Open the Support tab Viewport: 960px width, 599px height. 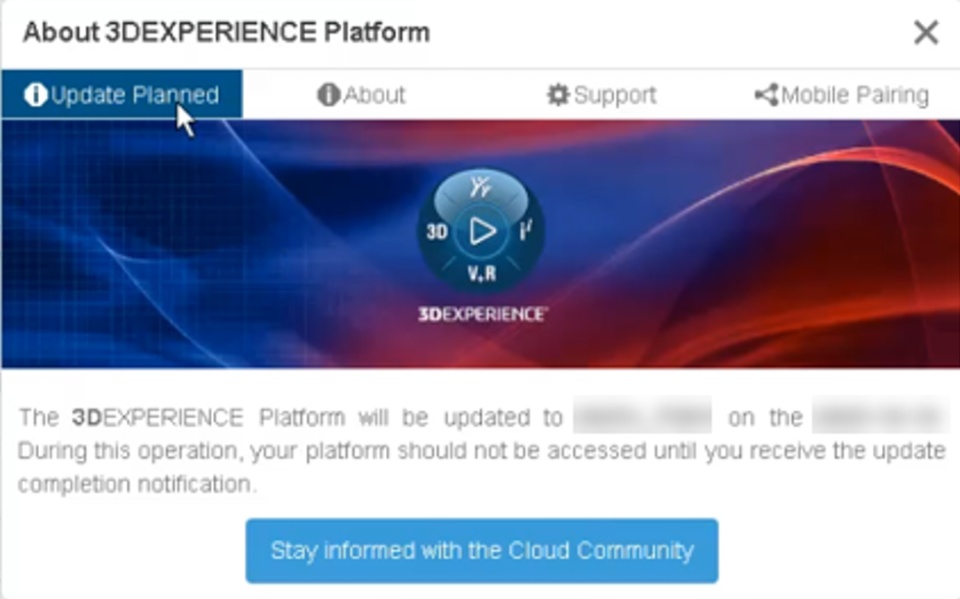tap(601, 95)
